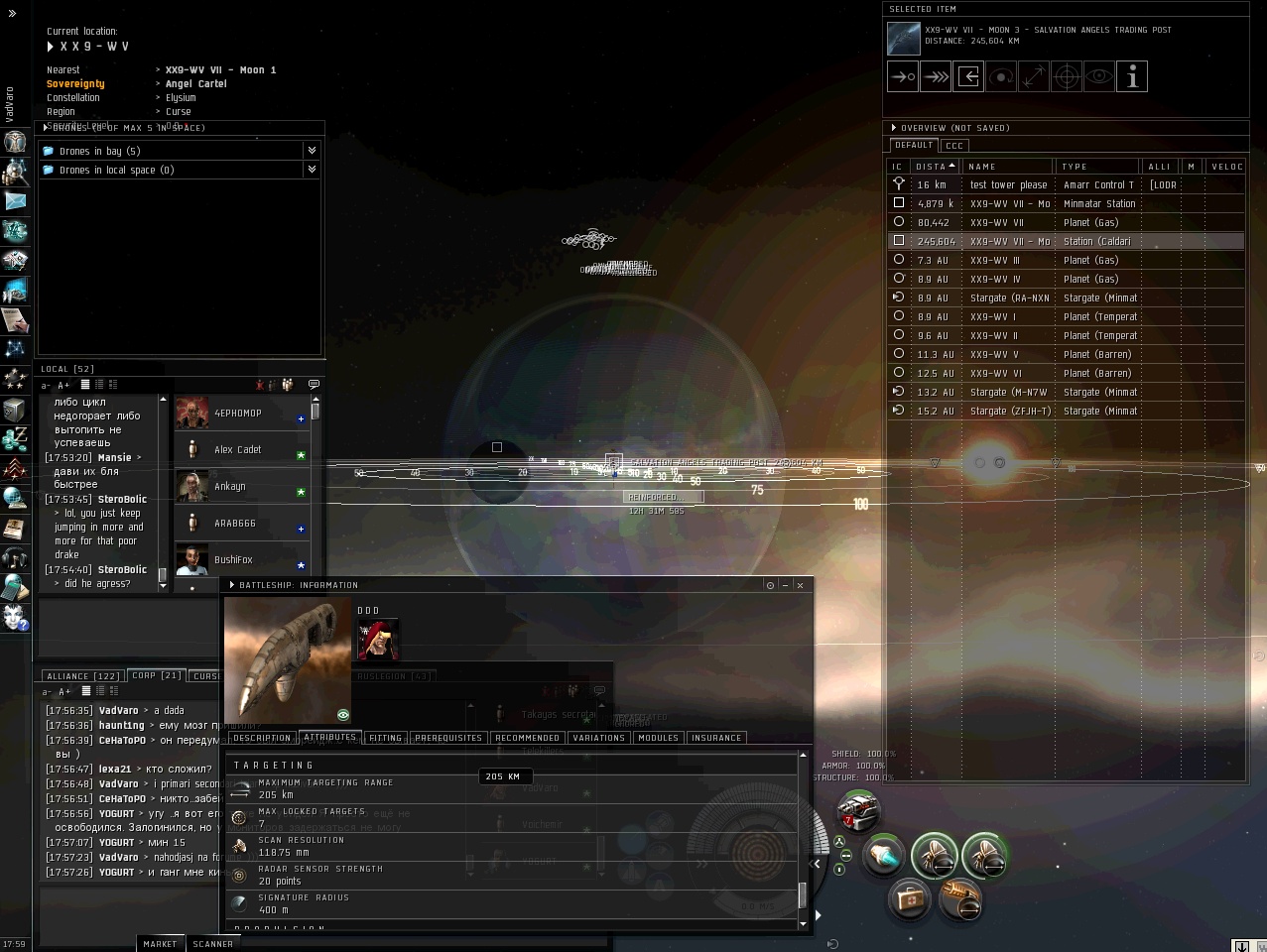Image resolution: width=1267 pixels, height=952 pixels.
Task: Click the Market button at bottom
Action: click(160, 944)
